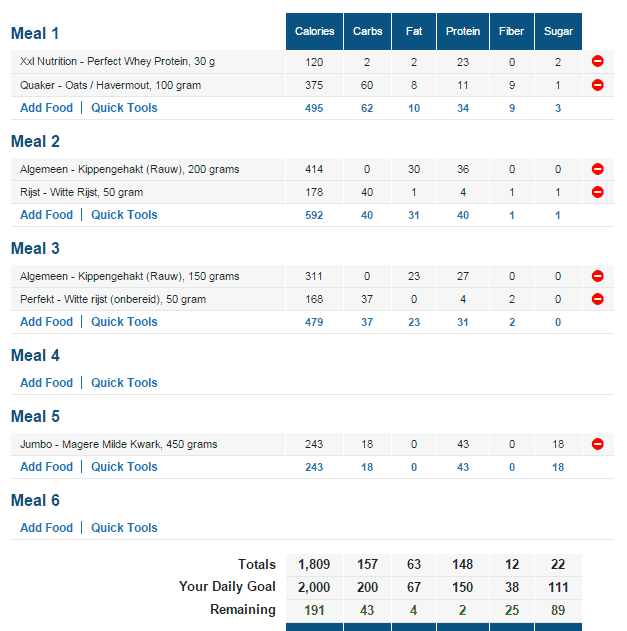This screenshot has height=631, width=627.
Task: Open Quick Tools for Meal 4
Action: tap(124, 383)
